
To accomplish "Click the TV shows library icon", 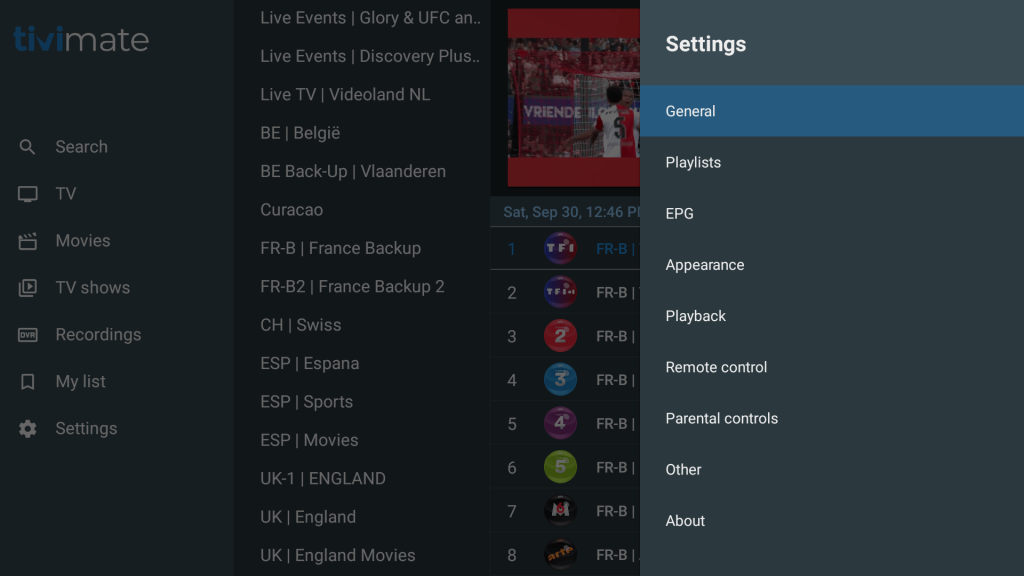I will tap(28, 288).
